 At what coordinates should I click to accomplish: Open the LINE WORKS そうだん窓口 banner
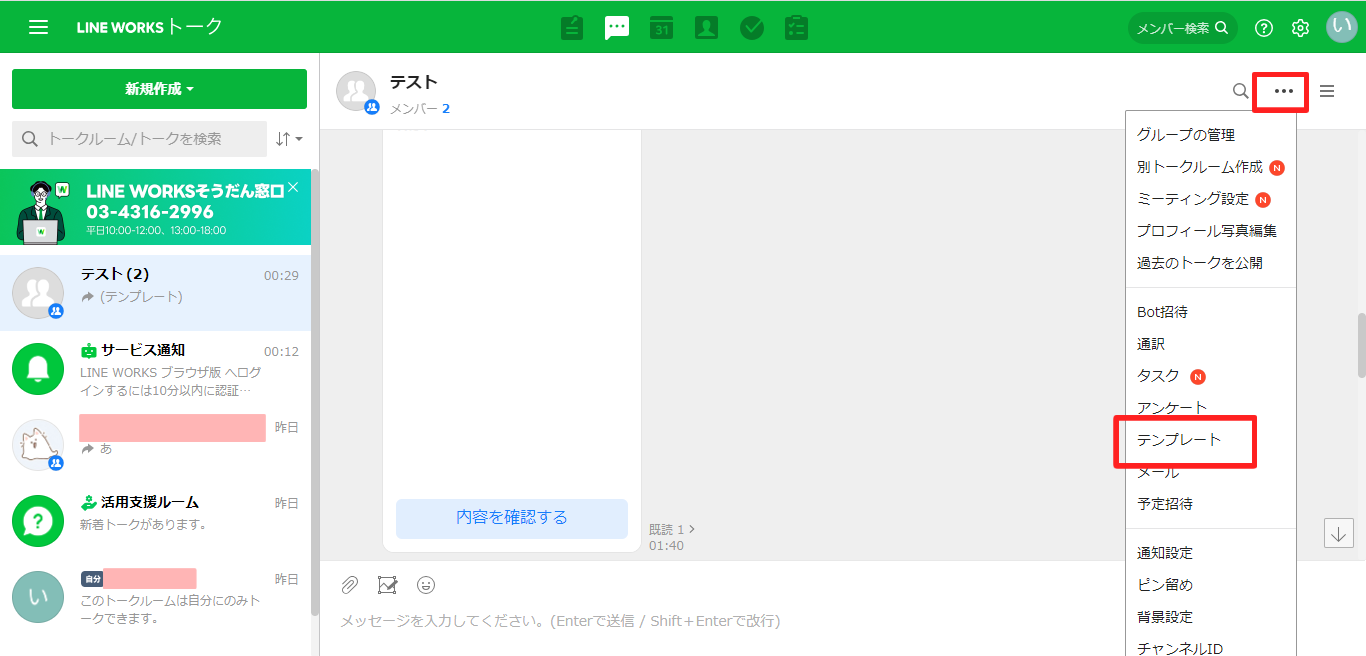pyautogui.click(x=155, y=207)
